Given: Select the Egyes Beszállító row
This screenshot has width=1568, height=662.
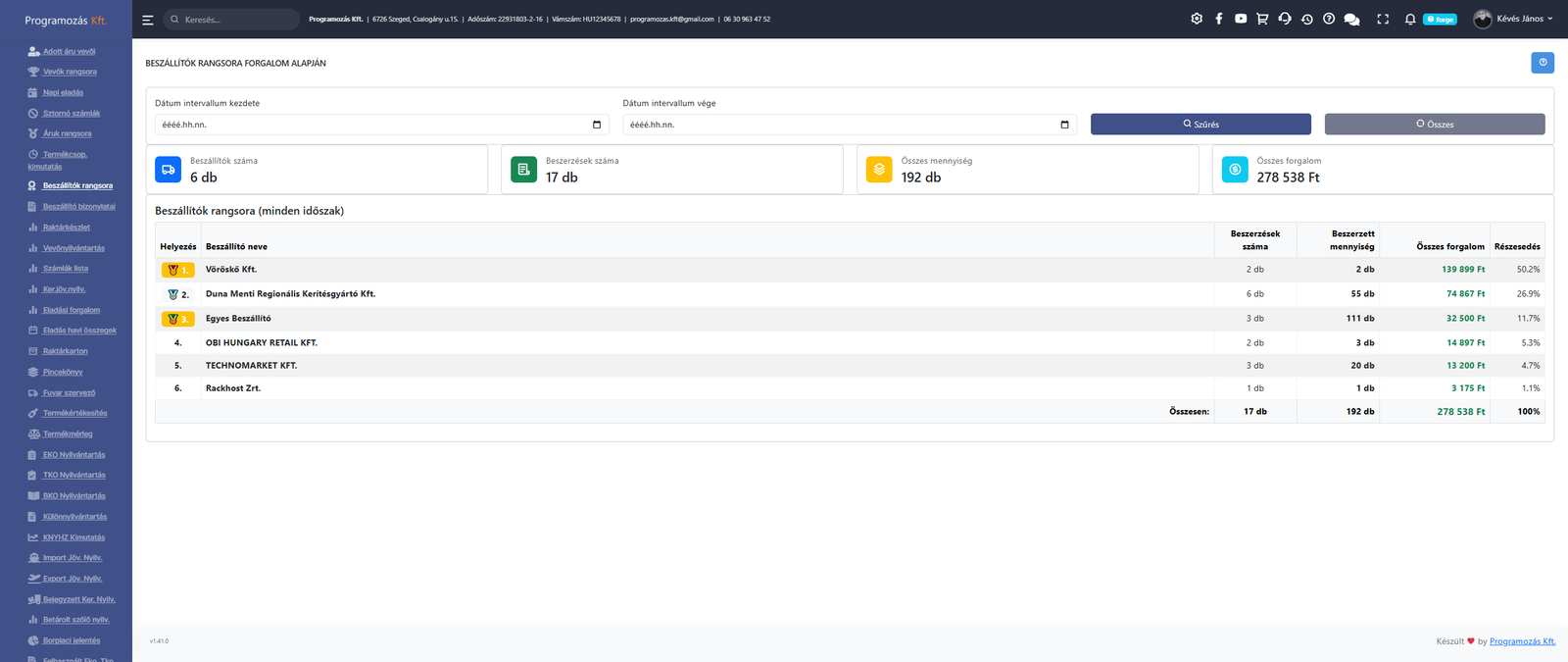Looking at the screenshot, I should pyautogui.click(x=850, y=318).
